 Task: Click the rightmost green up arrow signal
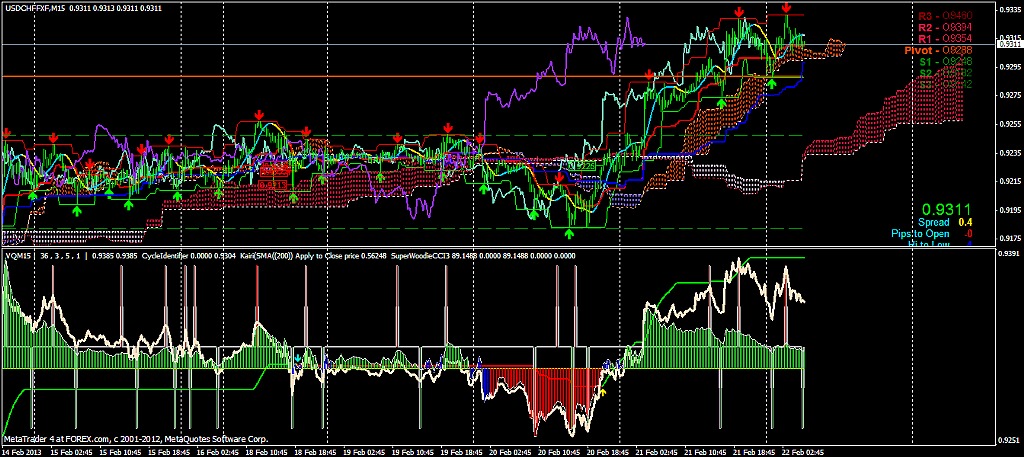(772, 84)
